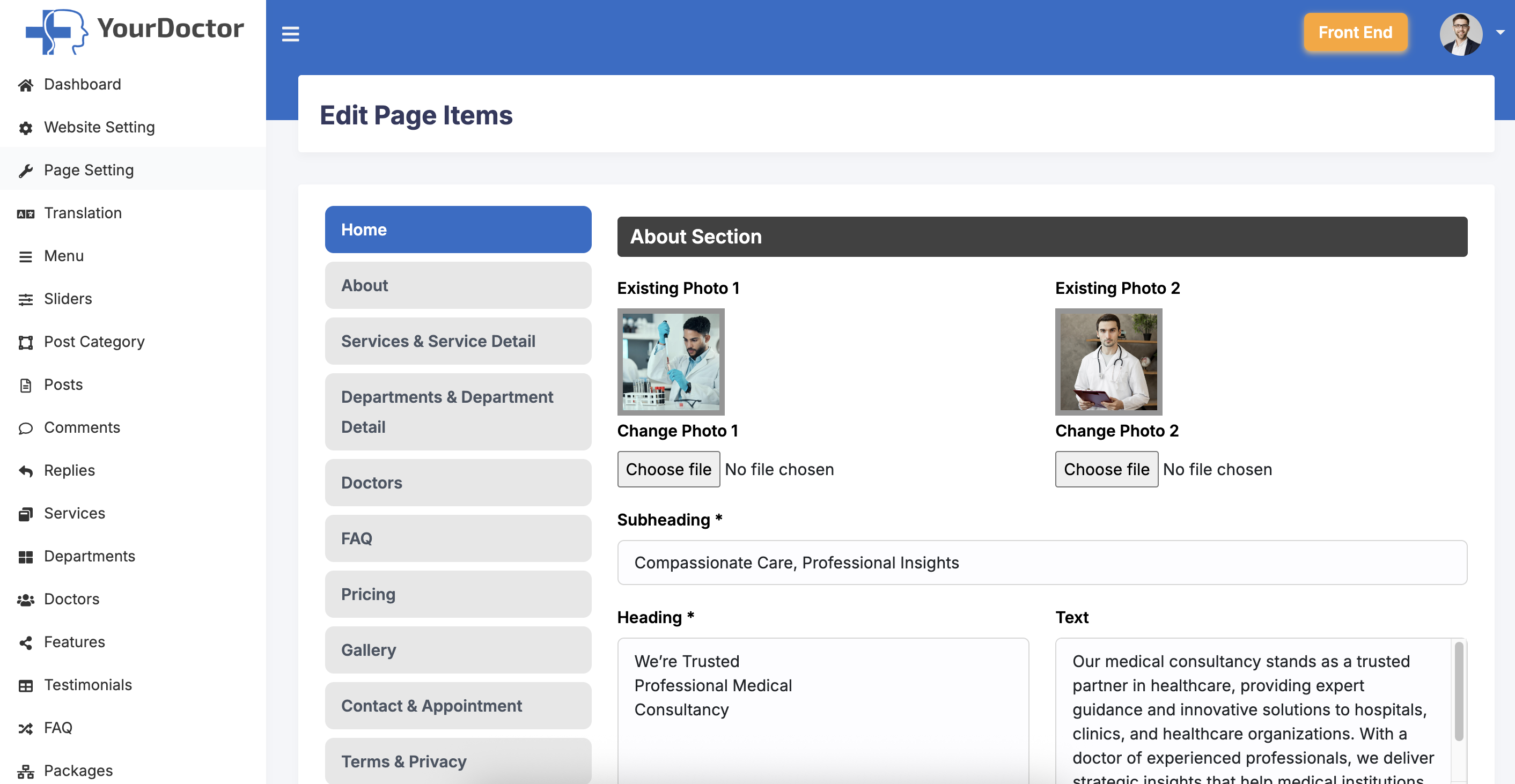The image size is (1515, 784).
Task: Toggle sidebar with hamburger icon
Action: pos(291,34)
